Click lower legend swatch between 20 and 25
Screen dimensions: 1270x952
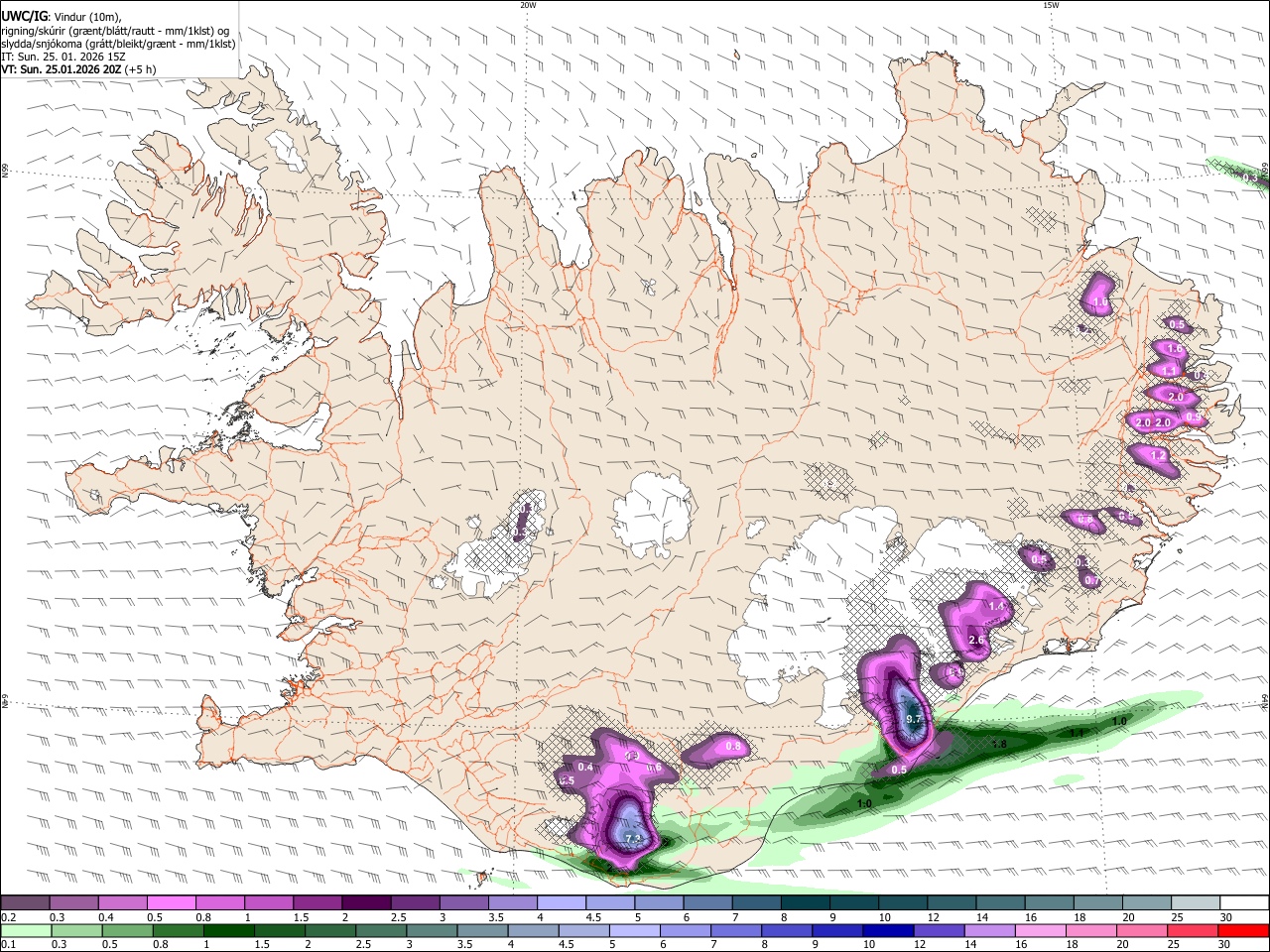(x=1142, y=930)
